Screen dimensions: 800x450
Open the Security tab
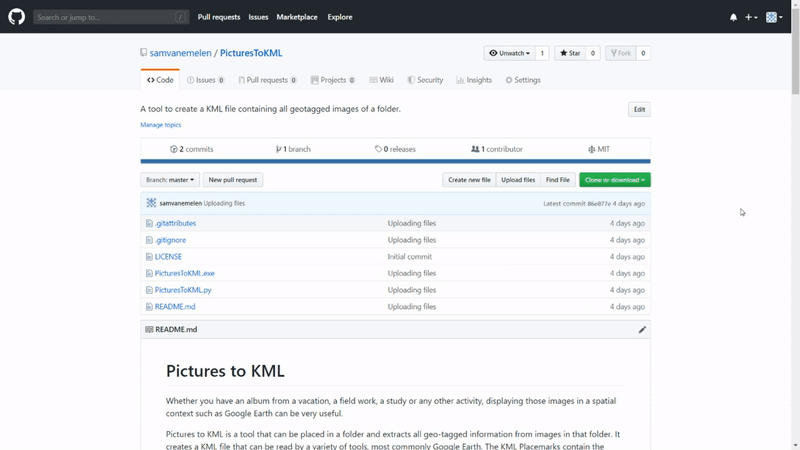click(426, 80)
